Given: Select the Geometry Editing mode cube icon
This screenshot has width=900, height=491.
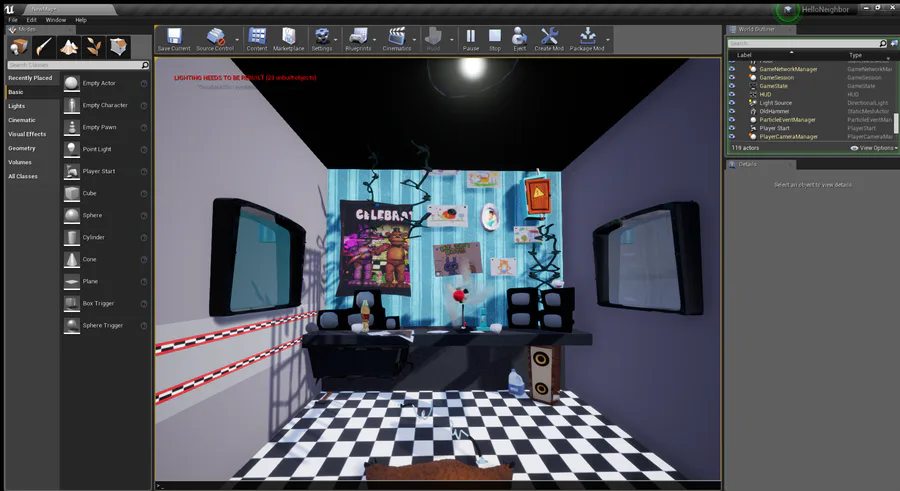Looking at the screenshot, I should pos(118,47).
